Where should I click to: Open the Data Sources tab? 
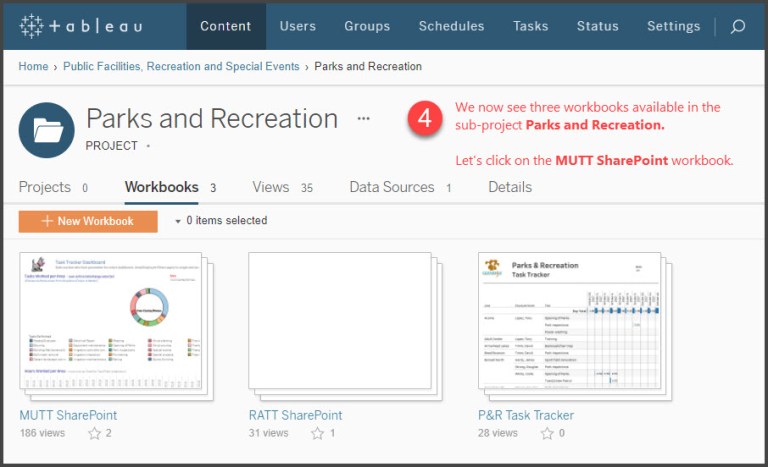pos(391,187)
